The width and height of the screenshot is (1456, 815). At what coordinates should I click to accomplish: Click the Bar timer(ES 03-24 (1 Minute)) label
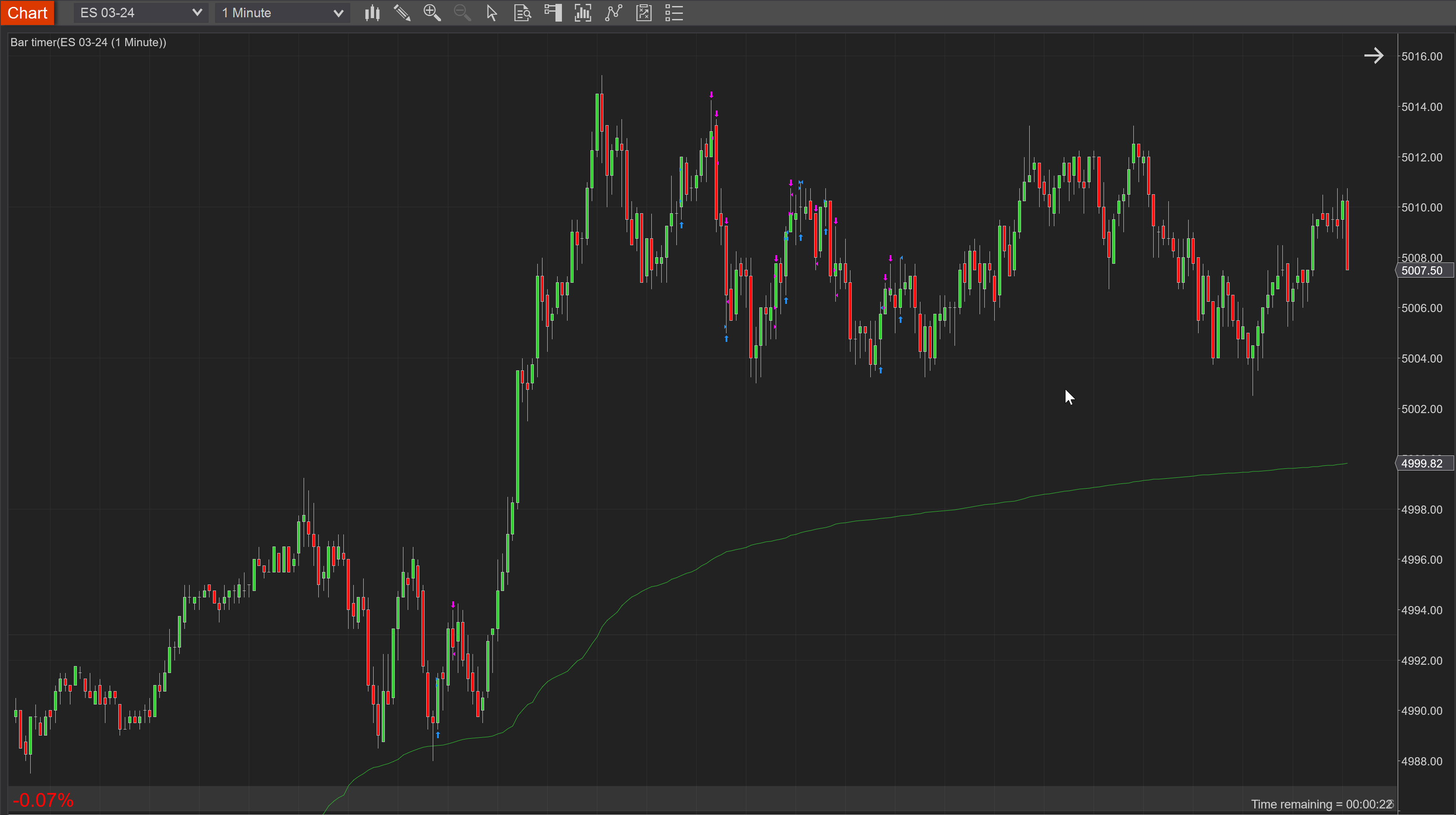[x=88, y=42]
